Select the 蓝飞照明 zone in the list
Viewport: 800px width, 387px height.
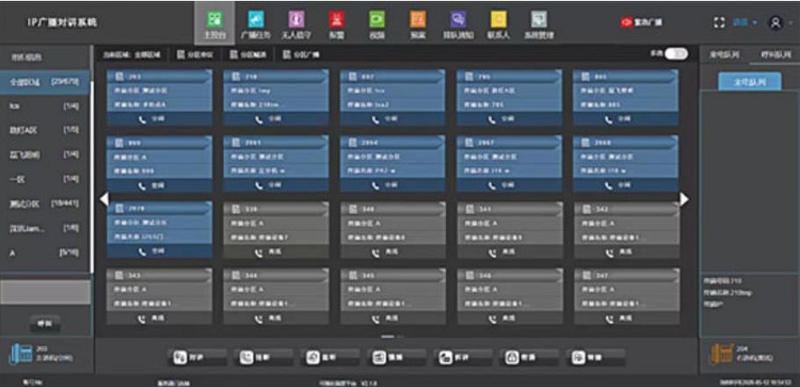tap(45, 154)
